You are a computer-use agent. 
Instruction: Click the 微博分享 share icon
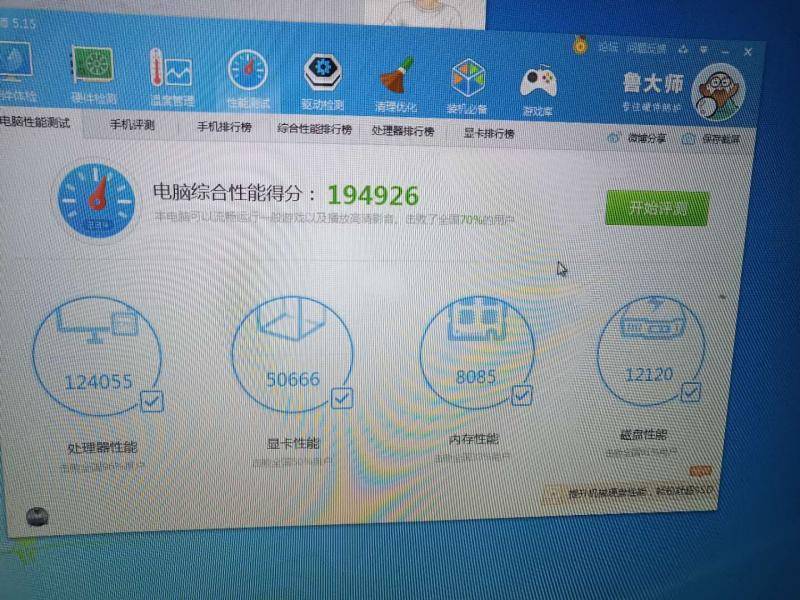pos(613,138)
